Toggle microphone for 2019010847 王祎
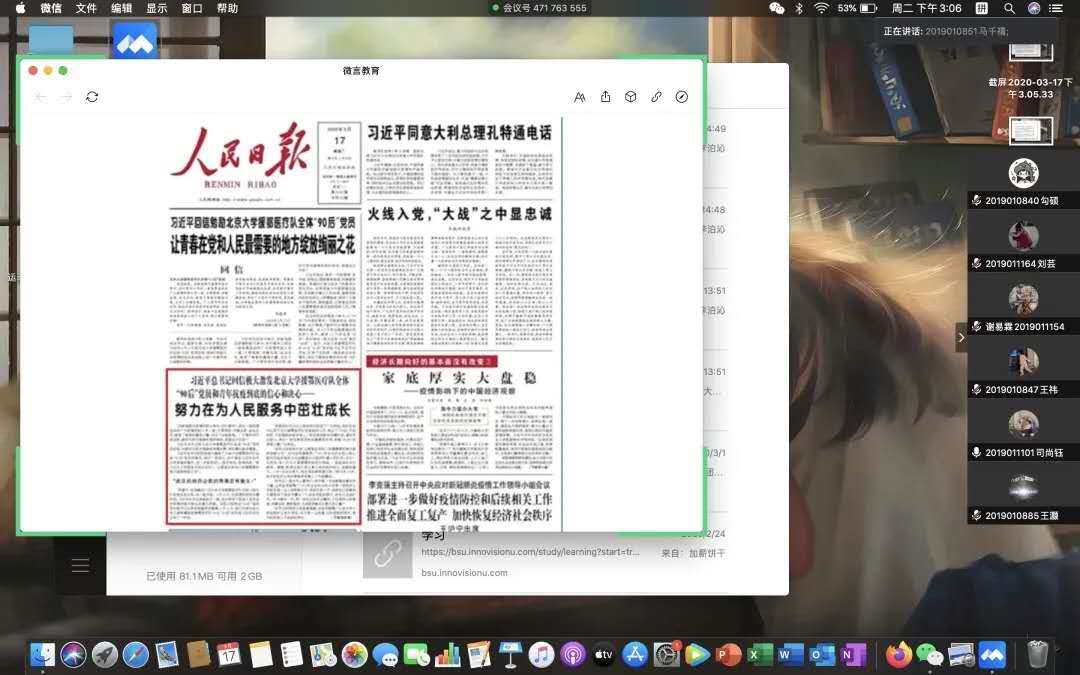 coord(976,390)
